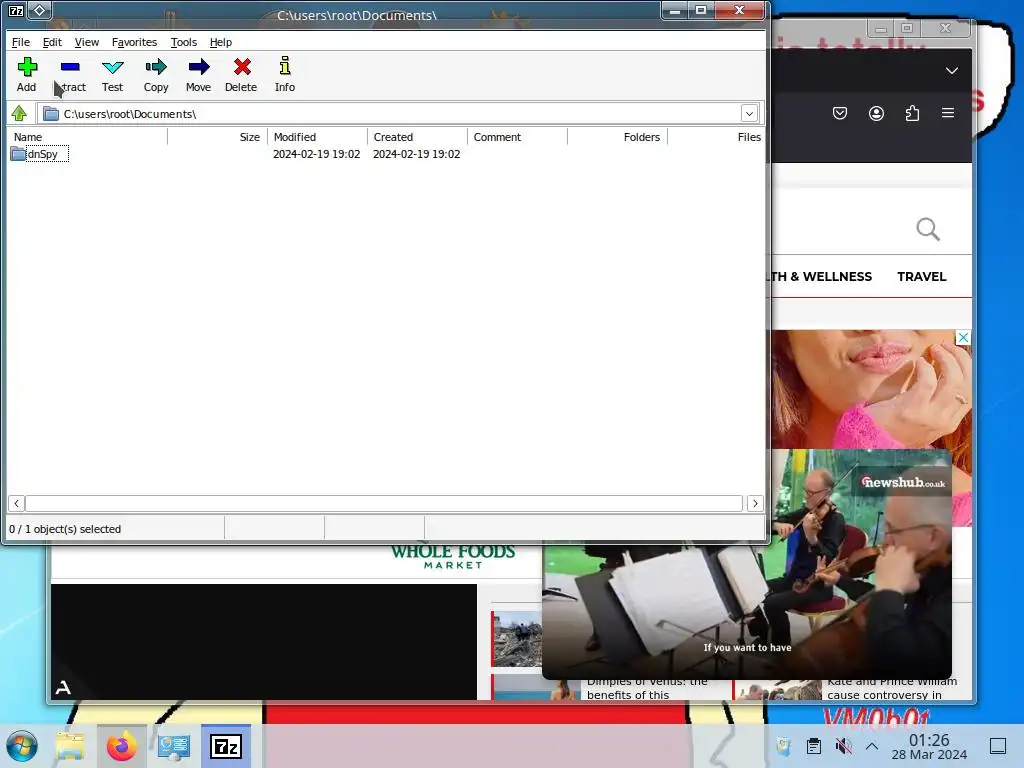Open Firefox extensions puzzle icon

coord(912,114)
